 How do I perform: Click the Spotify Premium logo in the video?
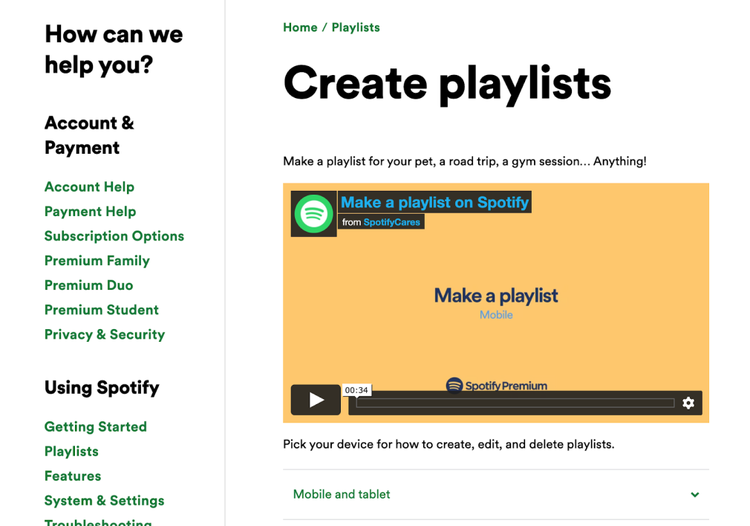point(496,385)
